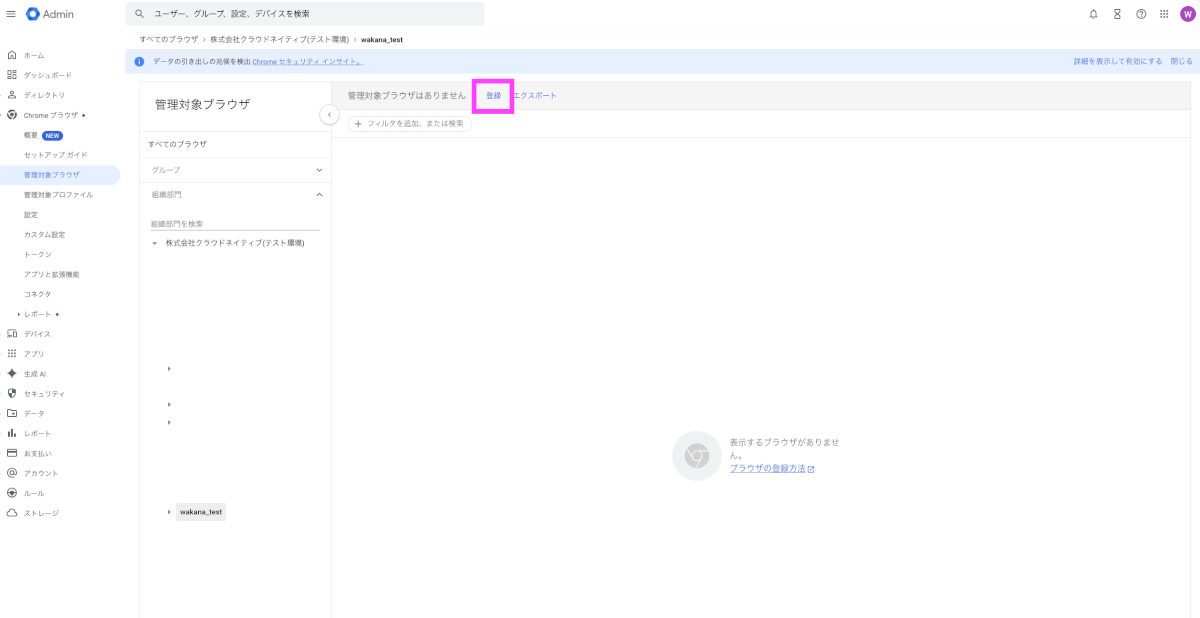Click the セキュリティ shield icon

[x=12, y=394]
